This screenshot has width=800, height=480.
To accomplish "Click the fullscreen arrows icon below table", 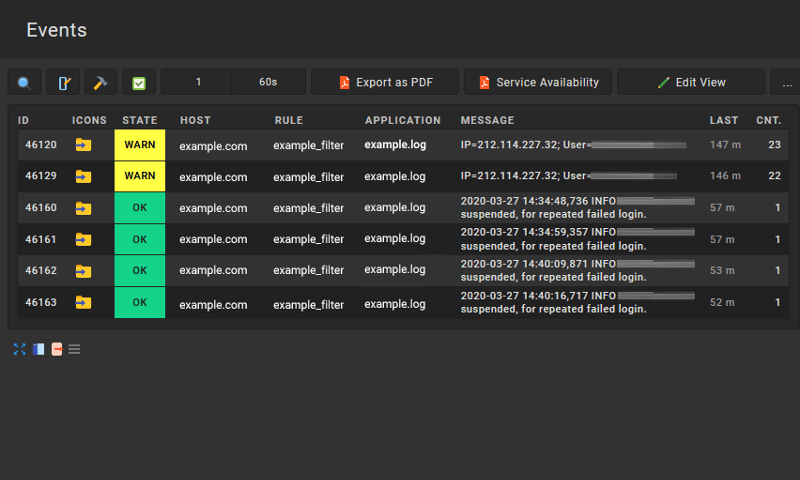I will coord(20,349).
